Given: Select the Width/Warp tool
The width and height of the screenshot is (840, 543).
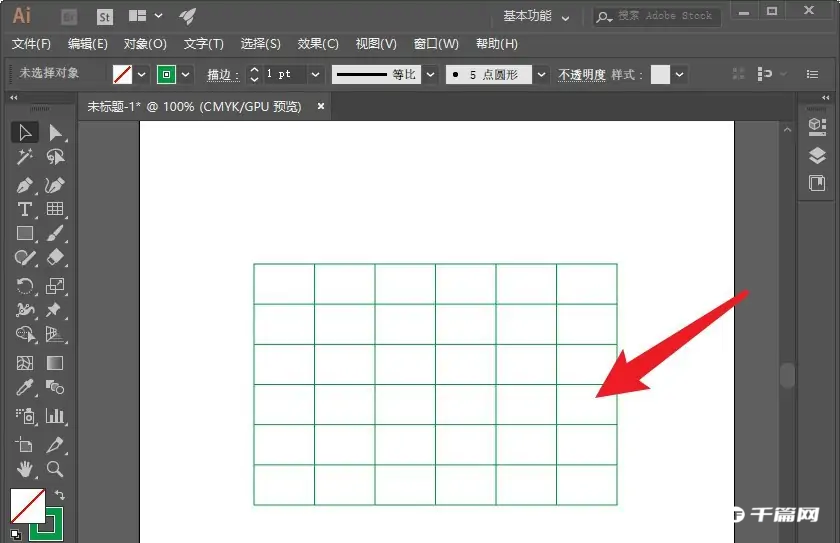Looking at the screenshot, I should coord(25,310).
